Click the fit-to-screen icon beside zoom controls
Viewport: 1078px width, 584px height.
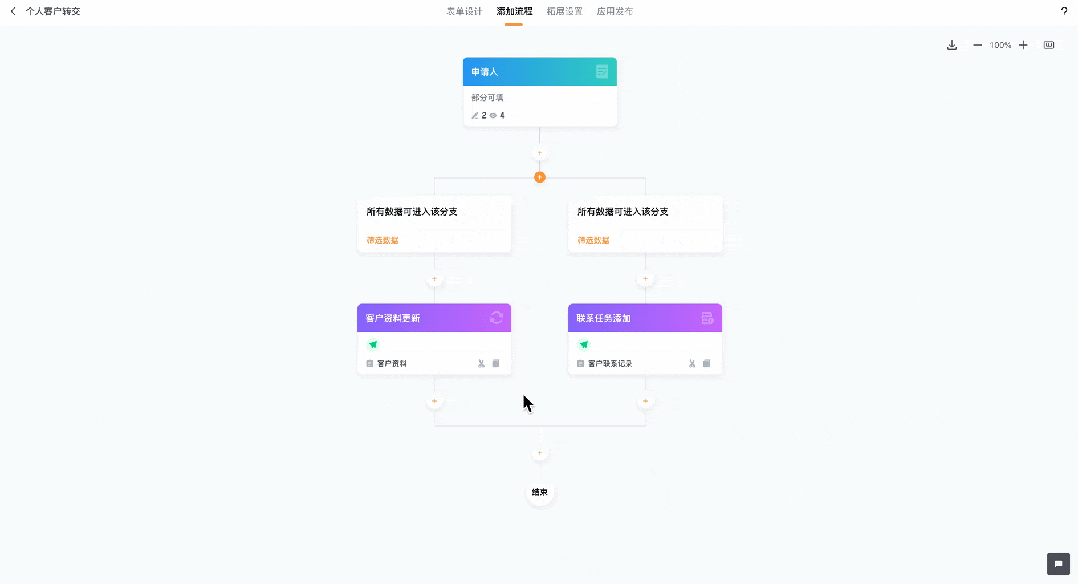(x=1048, y=45)
